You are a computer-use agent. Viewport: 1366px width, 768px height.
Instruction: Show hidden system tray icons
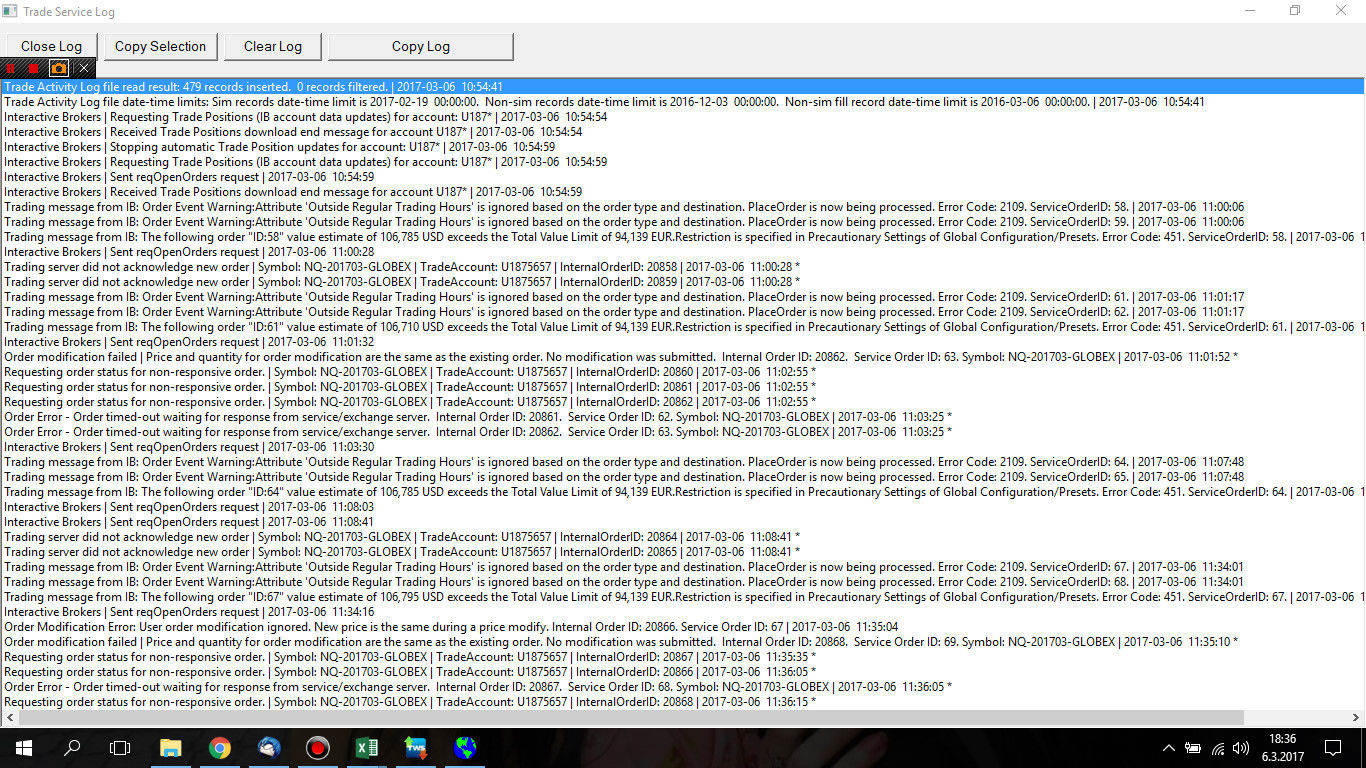click(1168, 748)
